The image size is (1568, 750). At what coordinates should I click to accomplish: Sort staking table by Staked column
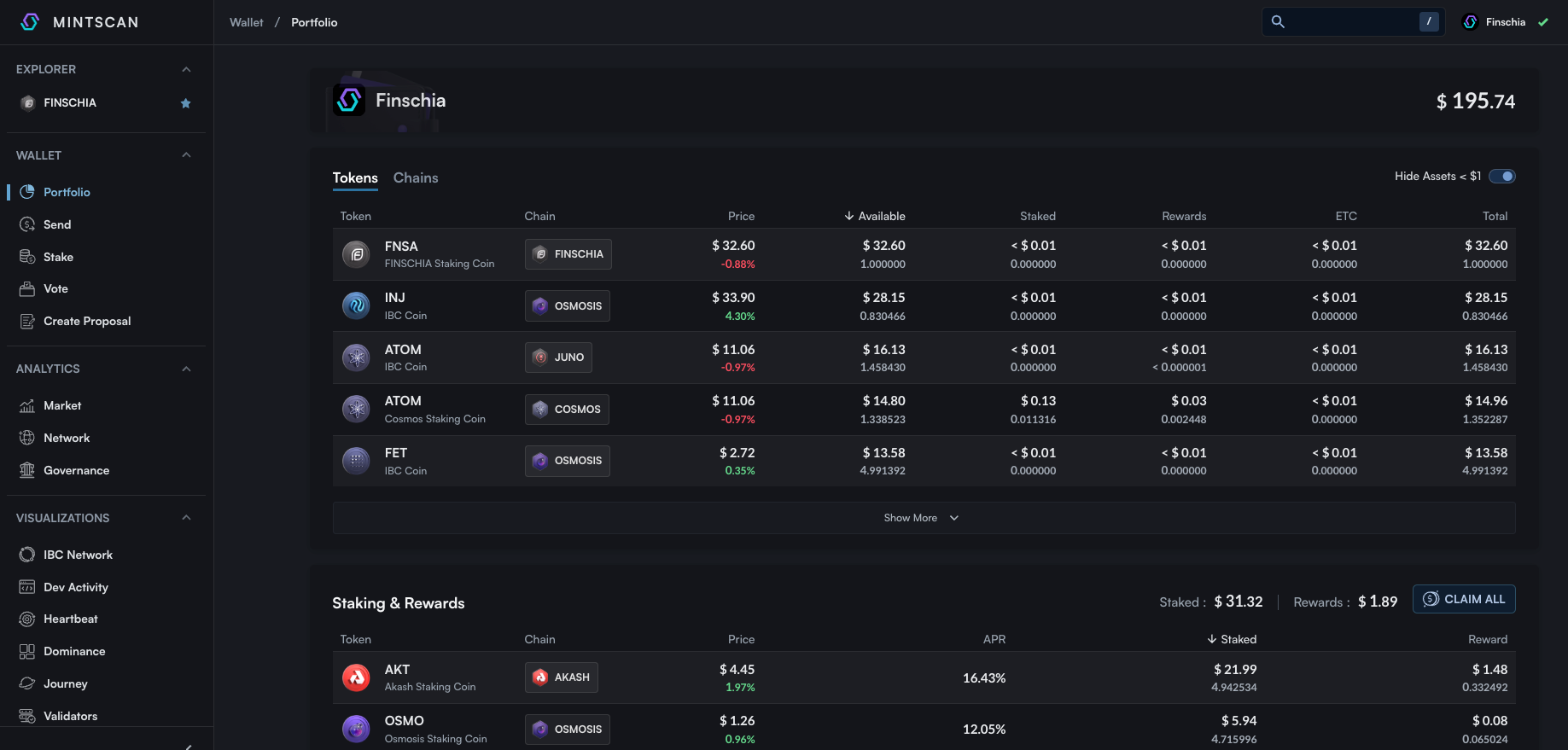pyautogui.click(x=1232, y=639)
